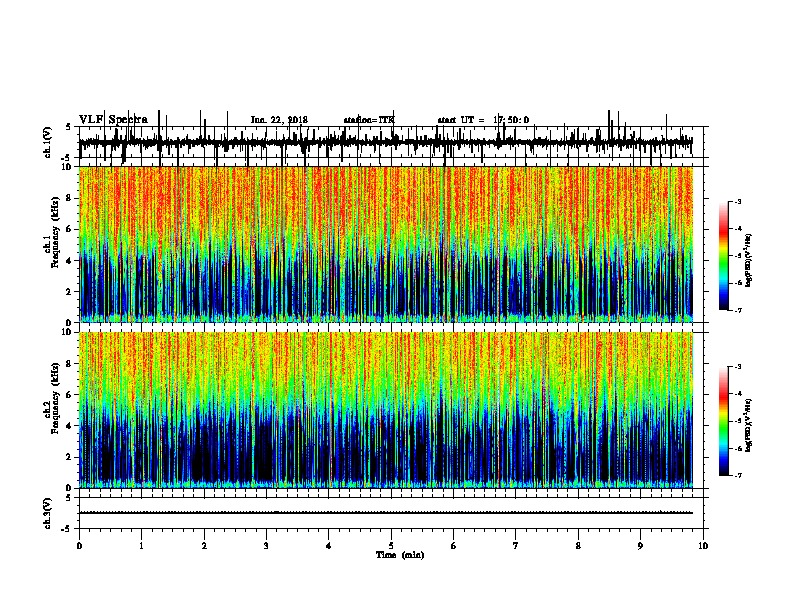Click the '-7' tick of ch.2 colorbar
Viewport: 792px width, 612px height.
coord(737,476)
